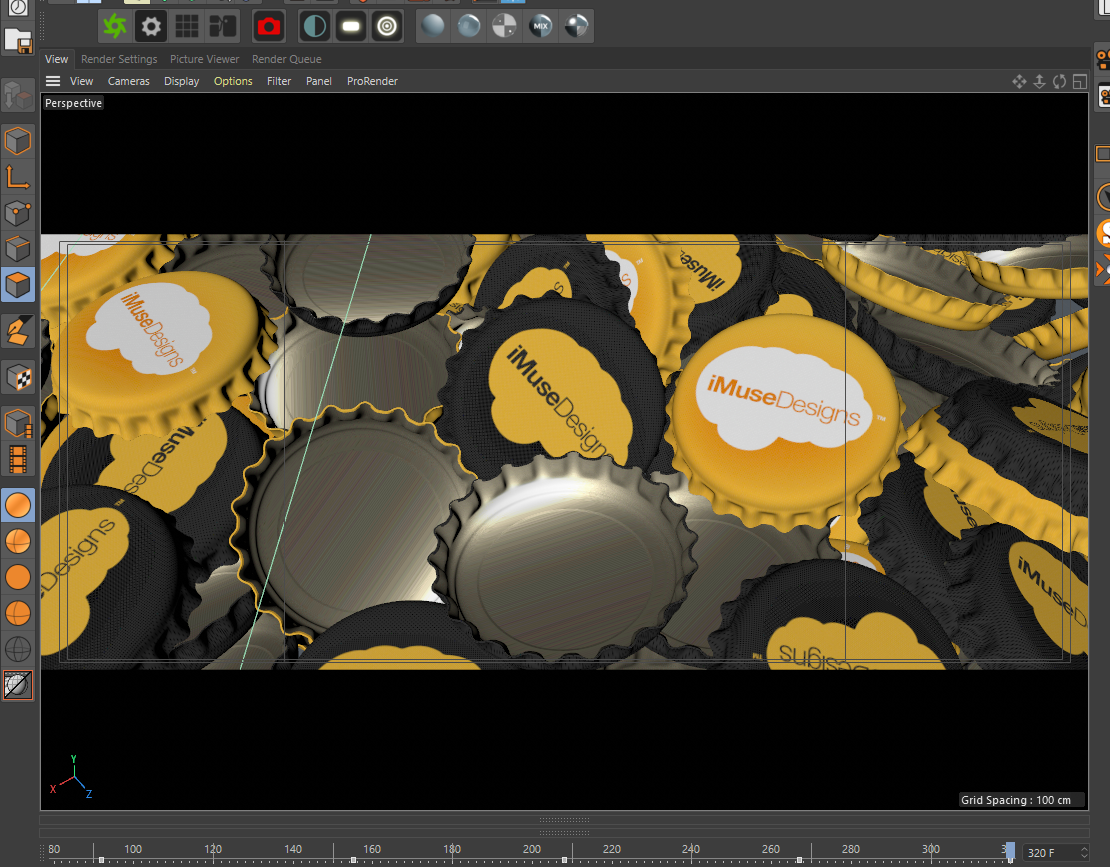
Task: Click the timeline playhead at frame 320
Action: [1010, 851]
